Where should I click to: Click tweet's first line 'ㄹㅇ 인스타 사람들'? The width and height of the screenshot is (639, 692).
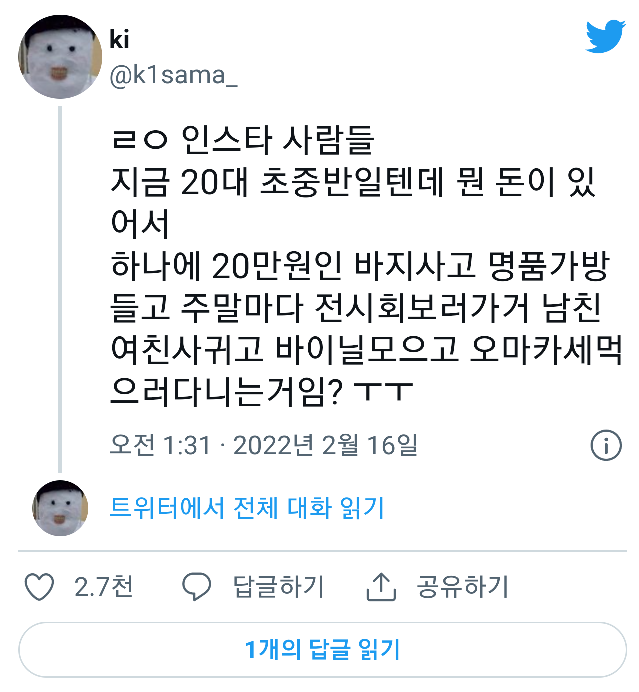[x=243, y=140]
